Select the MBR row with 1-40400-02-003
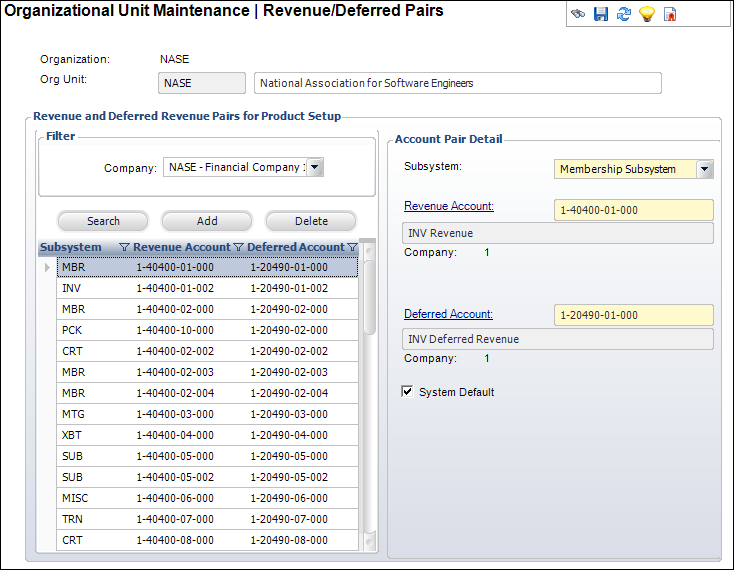The width and height of the screenshot is (734, 570). coord(207,372)
